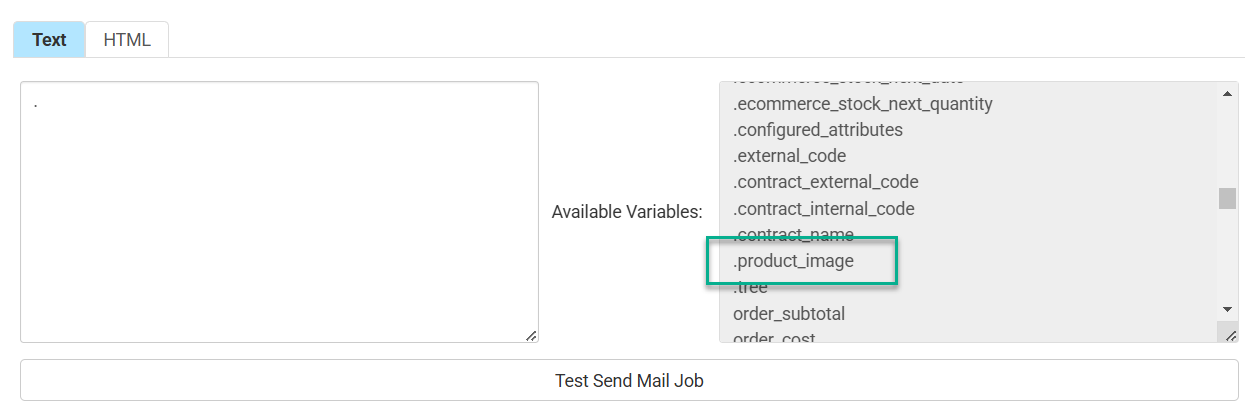The image size is (1255, 409).
Task: Select .contract_external_code variable
Action: tap(826, 182)
